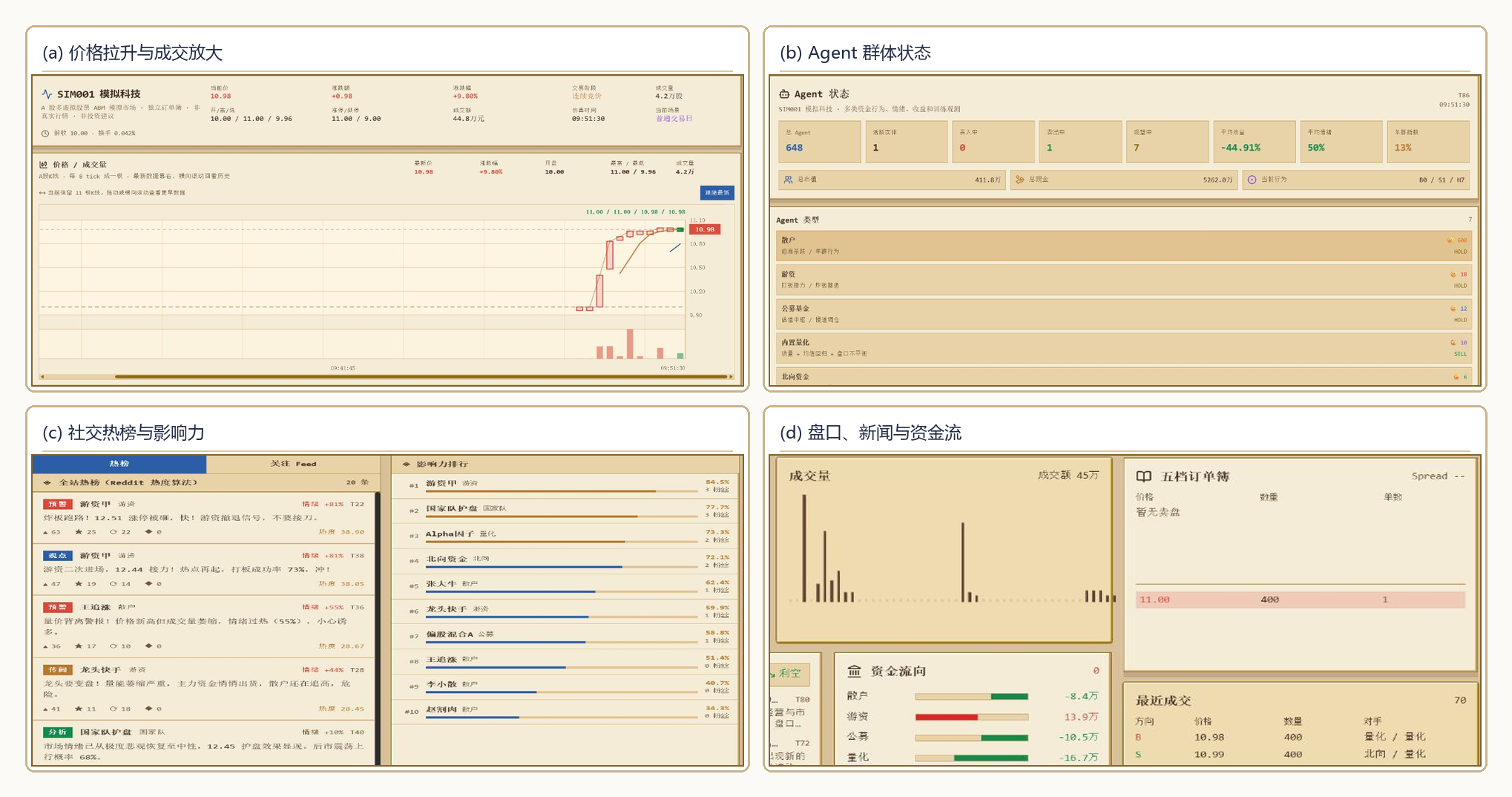Click the diamond icon beside 影响力排行
The height and width of the screenshot is (797, 1512).
(x=406, y=465)
